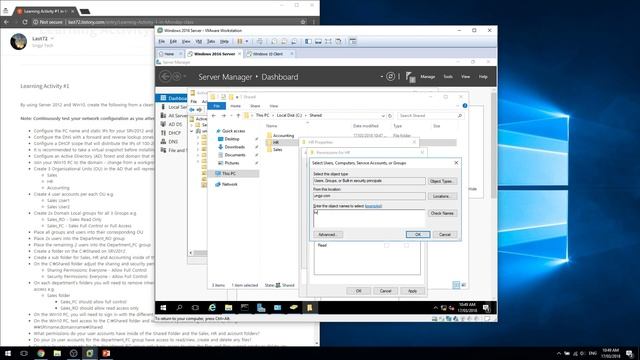Image resolution: width=640 pixels, height=360 pixels.
Task: Open Server Manager View menu
Action: [465, 77]
